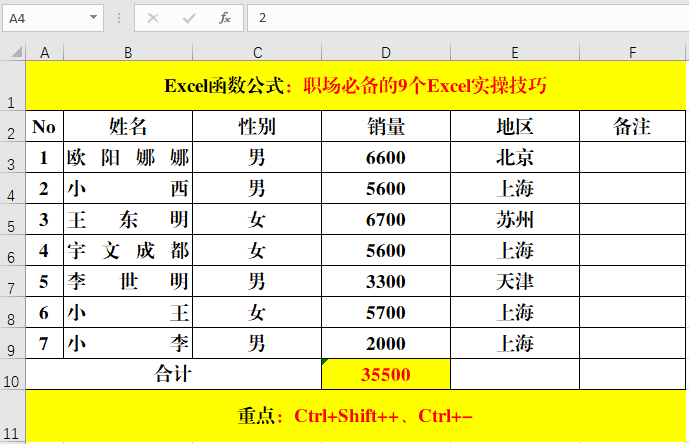689x444 pixels.
Task: Select column B header
Action: tap(128, 52)
